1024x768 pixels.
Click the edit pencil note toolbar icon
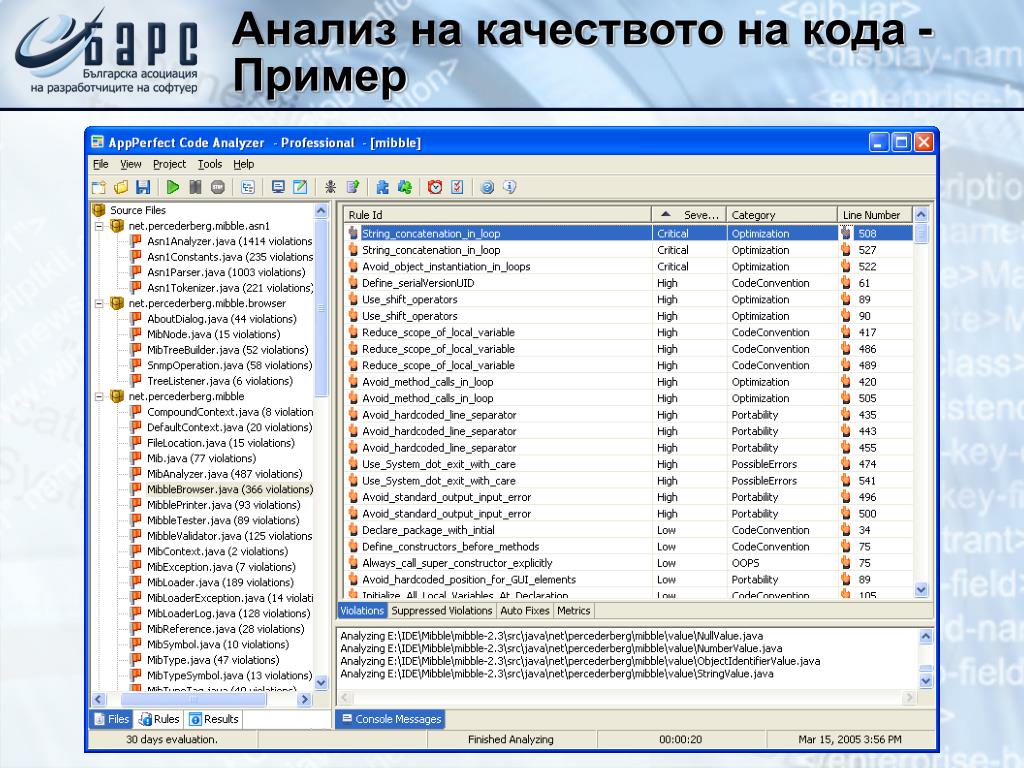[x=300, y=187]
